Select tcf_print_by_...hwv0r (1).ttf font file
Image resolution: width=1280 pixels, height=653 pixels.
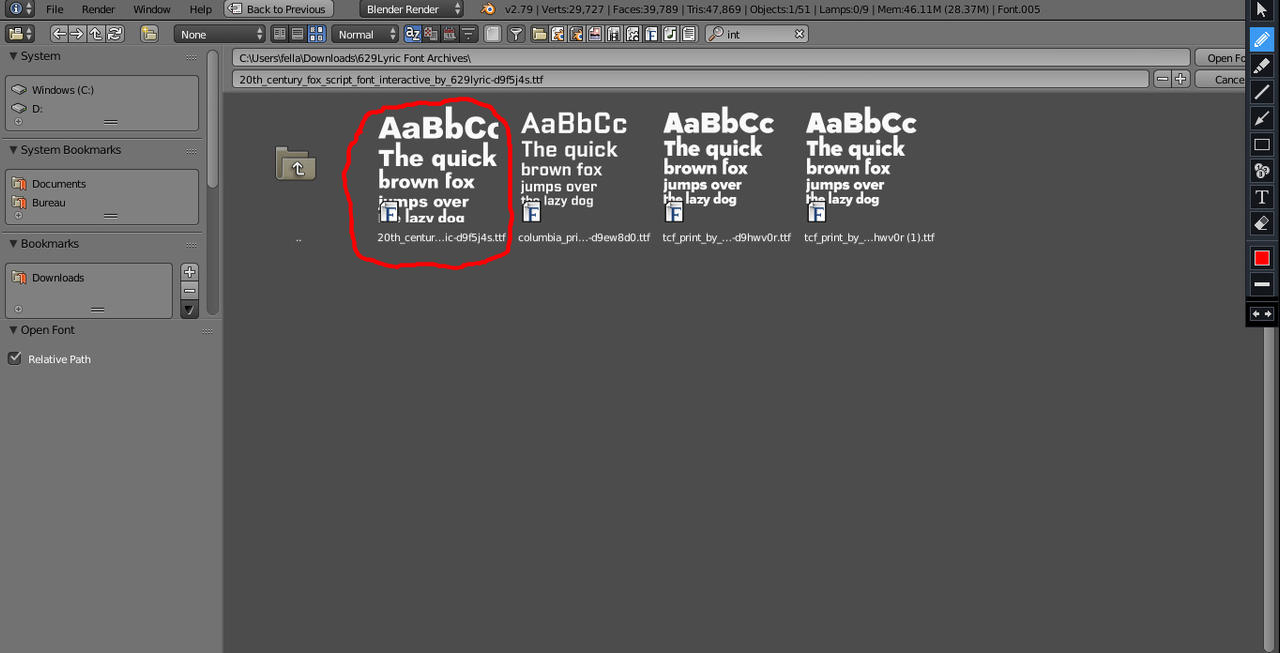(869, 175)
